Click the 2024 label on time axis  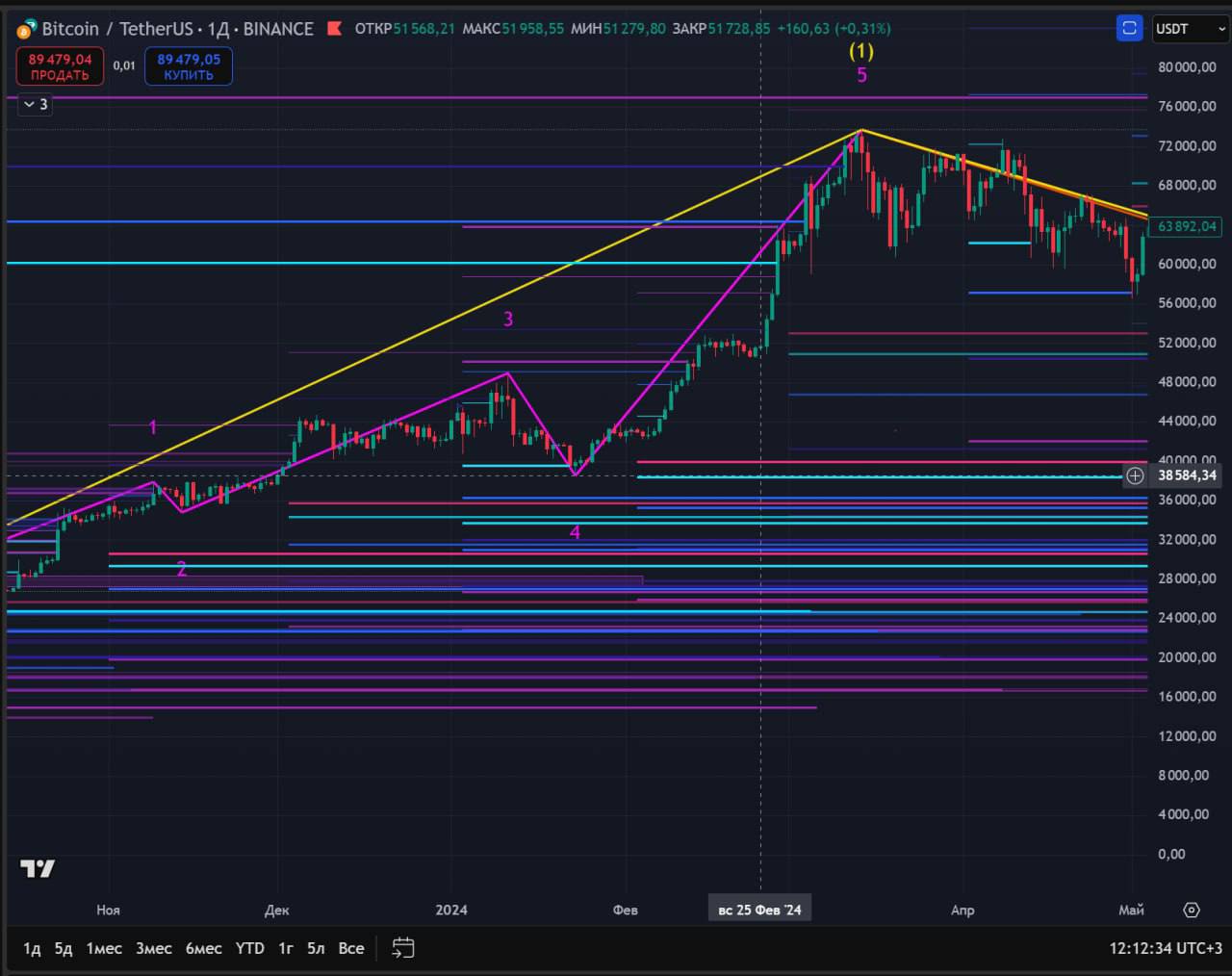click(451, 910)
